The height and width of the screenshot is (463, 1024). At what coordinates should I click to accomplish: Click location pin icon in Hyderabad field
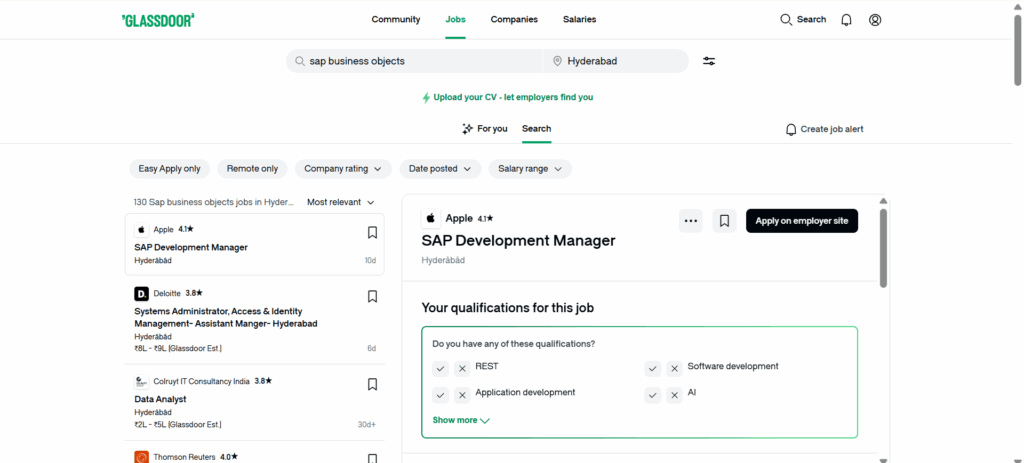pos(557,61)
